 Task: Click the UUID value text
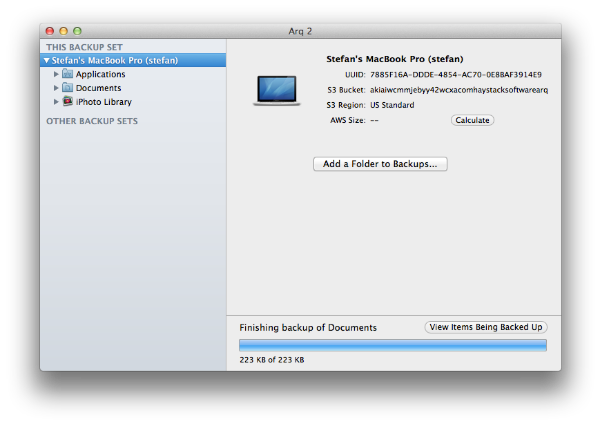456,75
